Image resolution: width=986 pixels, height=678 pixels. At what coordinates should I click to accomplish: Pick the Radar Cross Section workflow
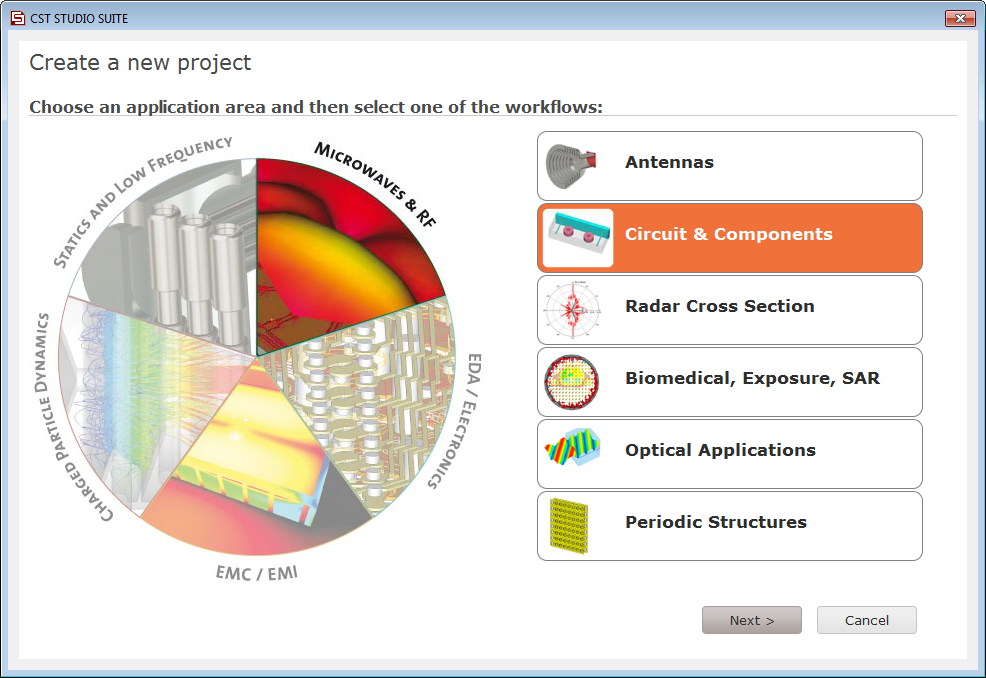coord(729,309)
